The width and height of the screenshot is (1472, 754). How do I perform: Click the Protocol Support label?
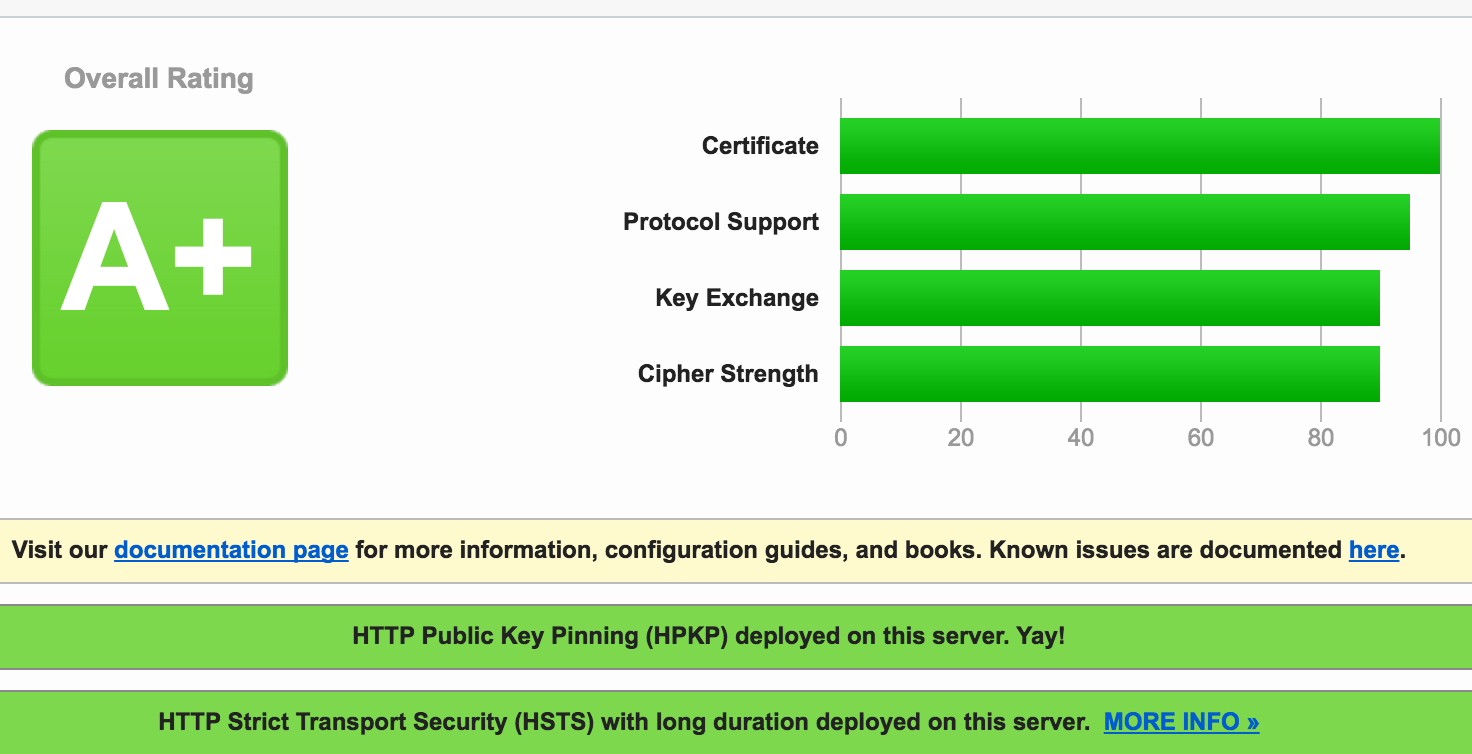pos(721,222)
